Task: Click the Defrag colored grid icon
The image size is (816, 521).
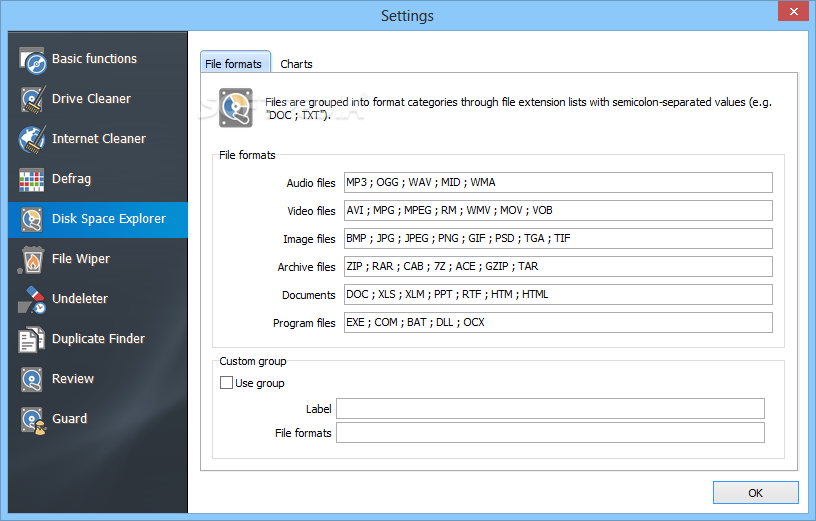Action: point(32,180)
